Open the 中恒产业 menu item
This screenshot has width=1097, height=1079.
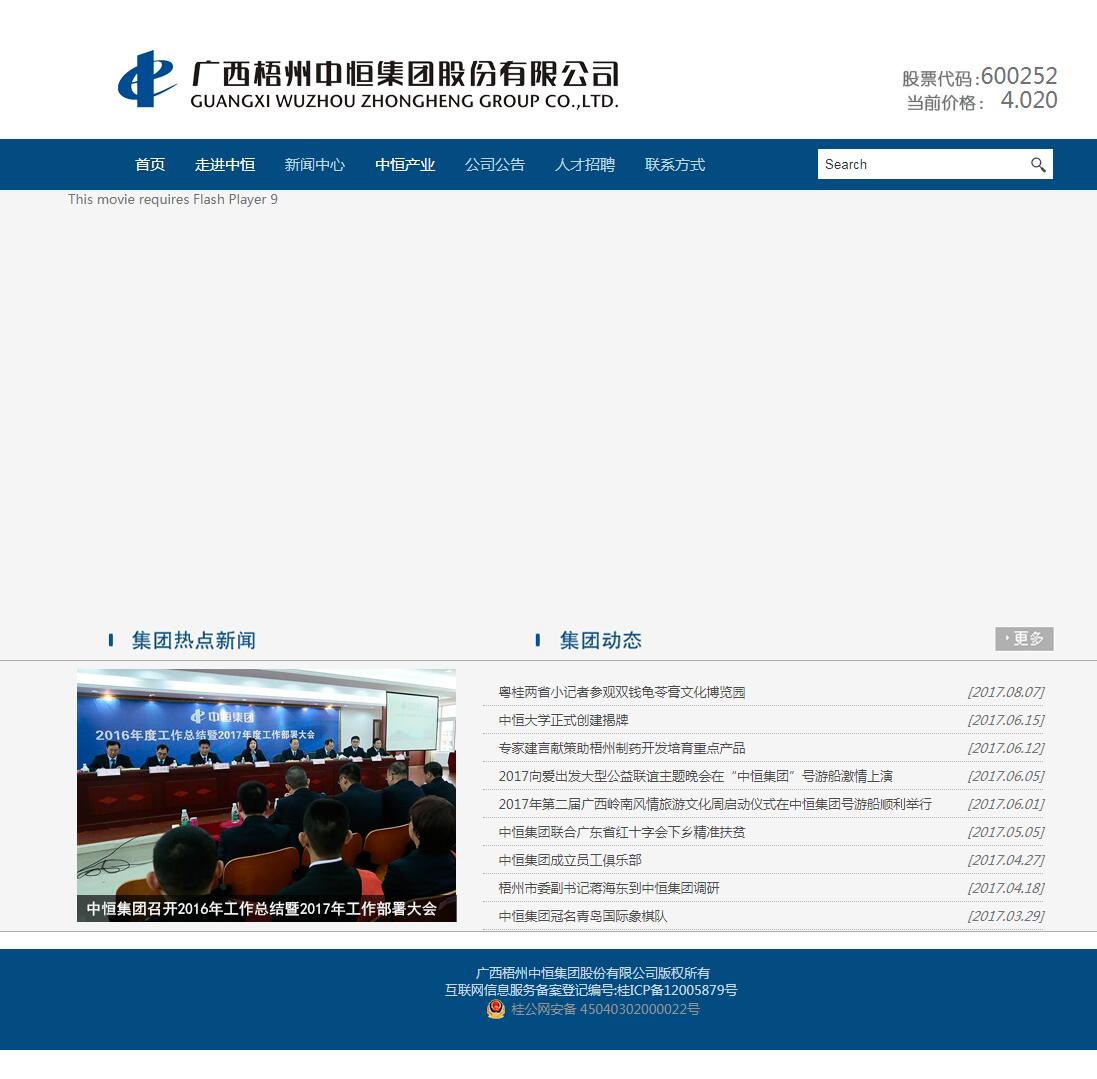tap(404, 164)
